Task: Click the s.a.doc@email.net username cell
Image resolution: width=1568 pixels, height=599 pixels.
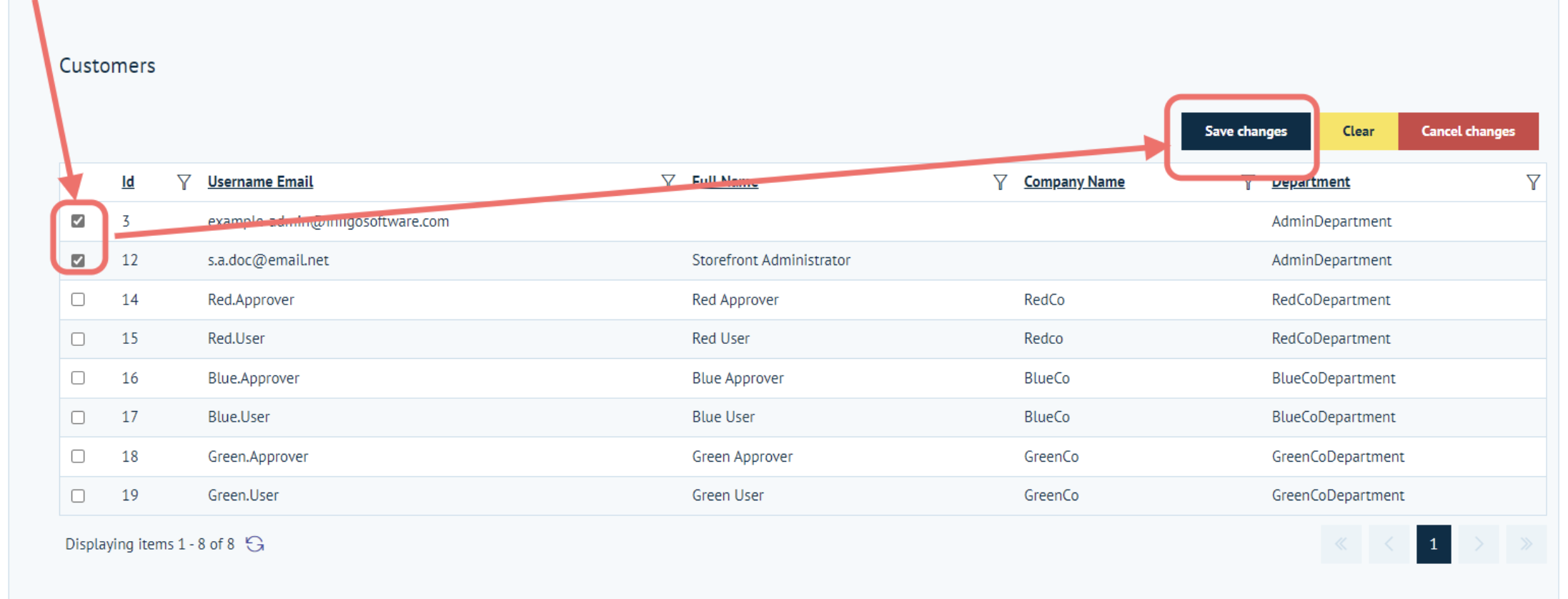Action: click(x=268, y=260)
